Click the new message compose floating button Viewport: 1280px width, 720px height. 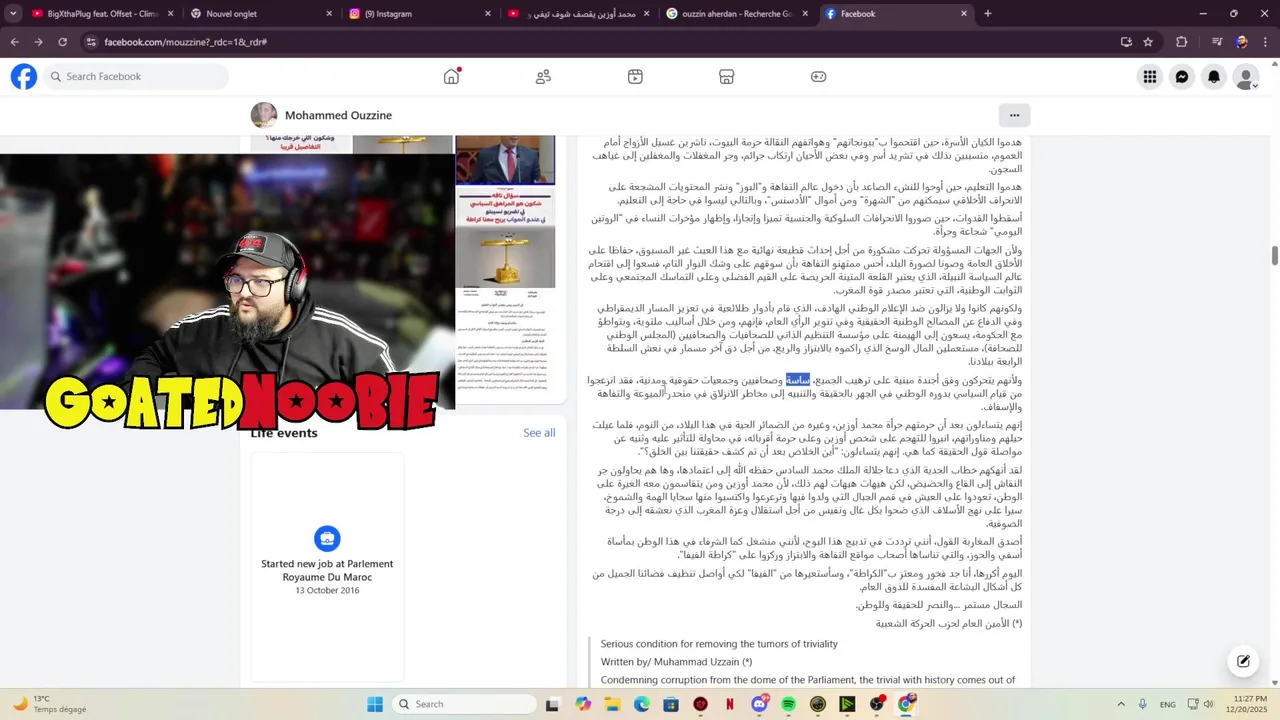pyautogui.click(x=1243, y=661)
